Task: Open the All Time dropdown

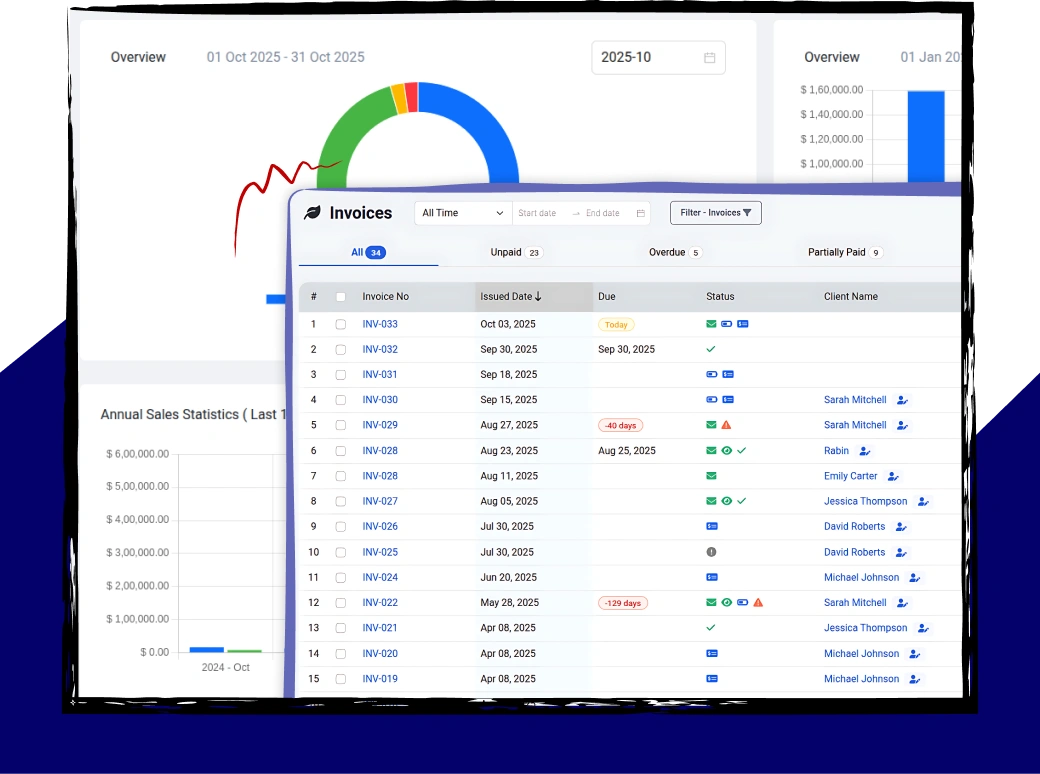Action: (x=462, y=212)
